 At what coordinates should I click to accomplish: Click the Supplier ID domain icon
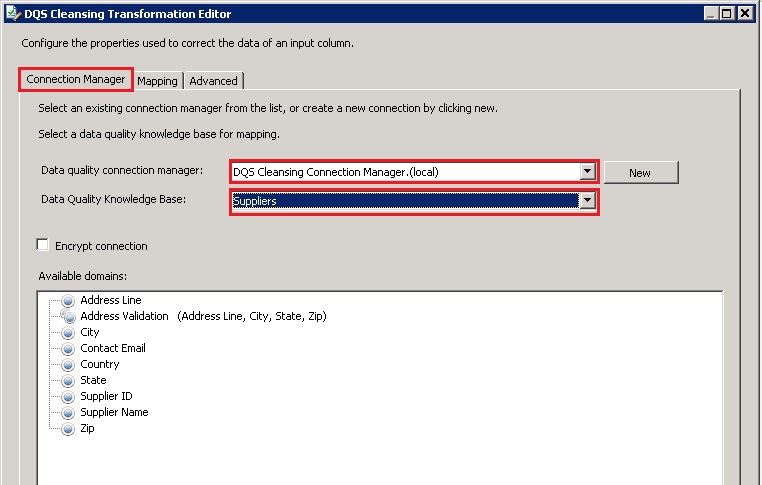pos(68,396)
